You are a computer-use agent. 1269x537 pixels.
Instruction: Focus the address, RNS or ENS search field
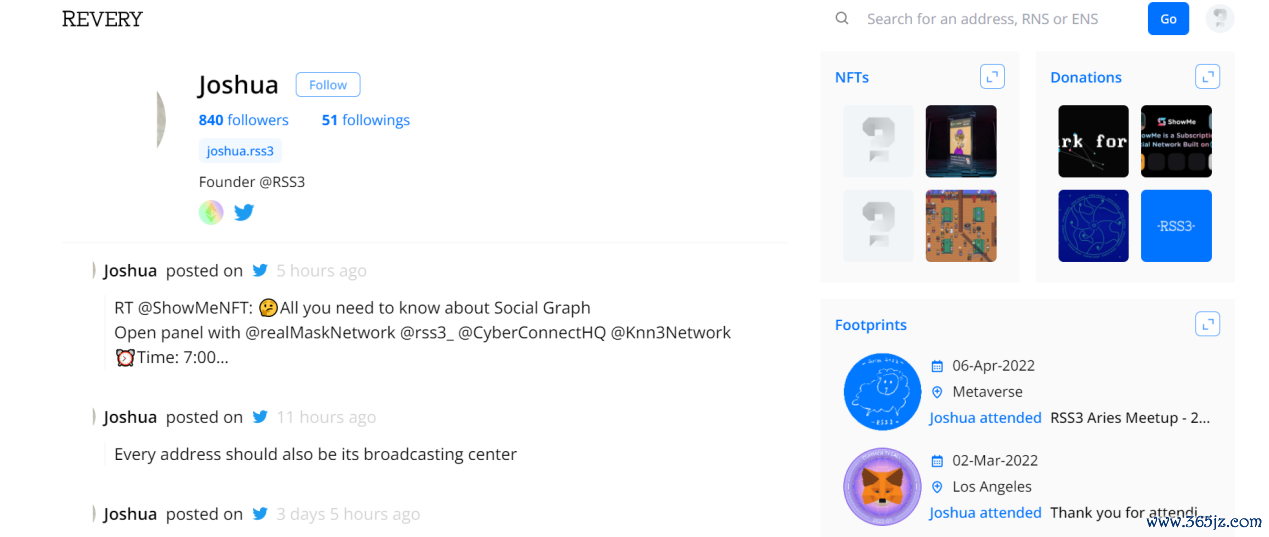[990, 19]
